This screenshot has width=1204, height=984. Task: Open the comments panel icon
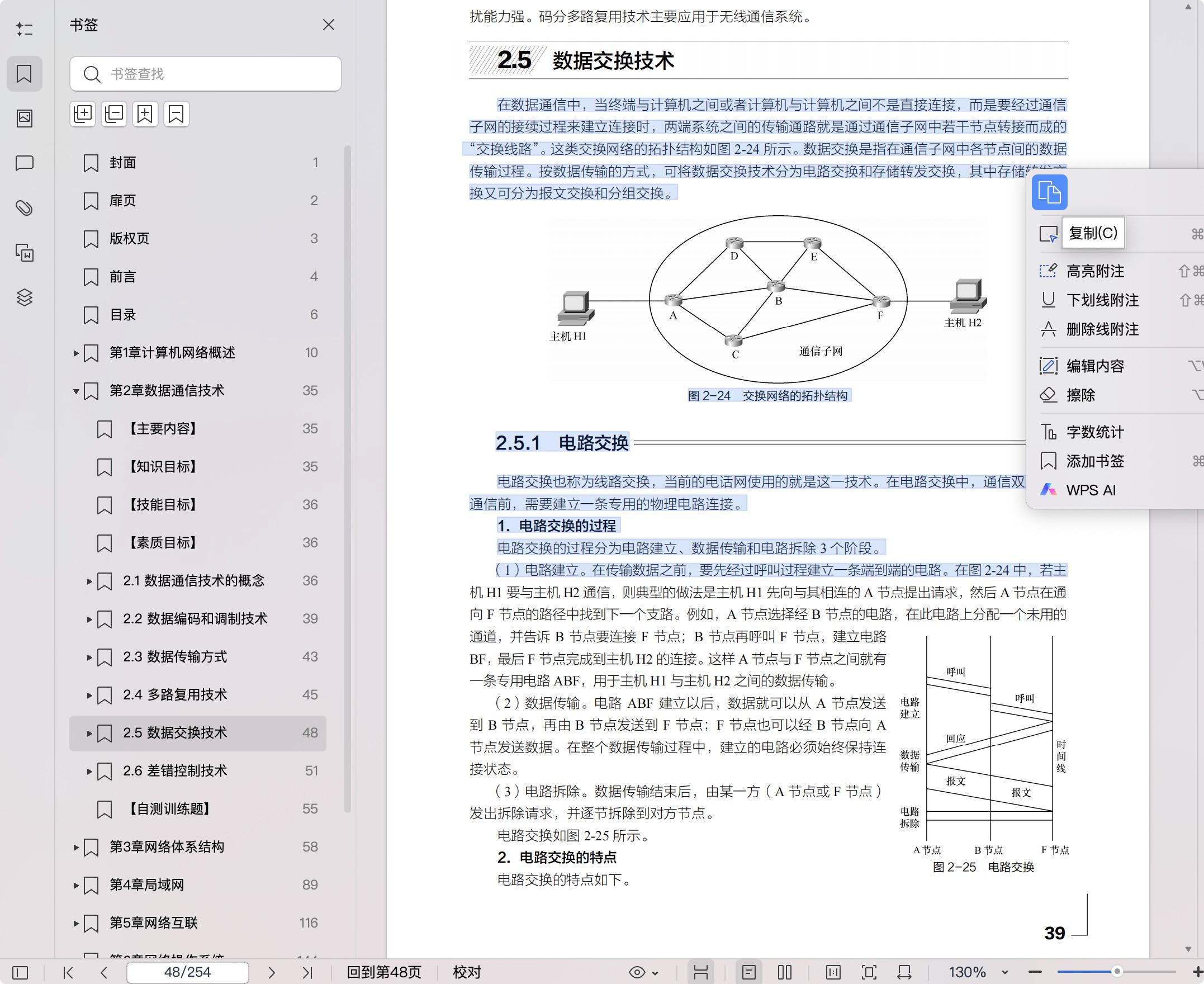pos(25,163)
